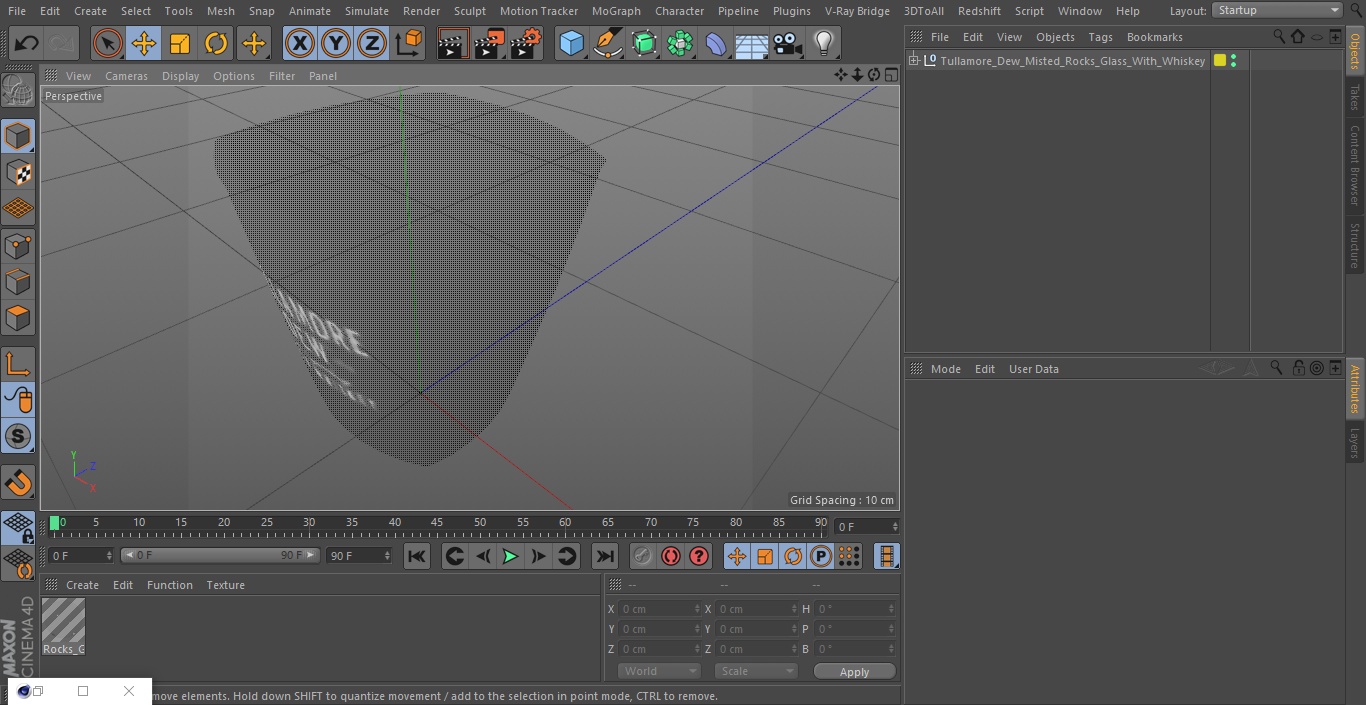This screenshot has width=1366, height=705.
Task: Switch to Layers side tab
Action: 1355,442
